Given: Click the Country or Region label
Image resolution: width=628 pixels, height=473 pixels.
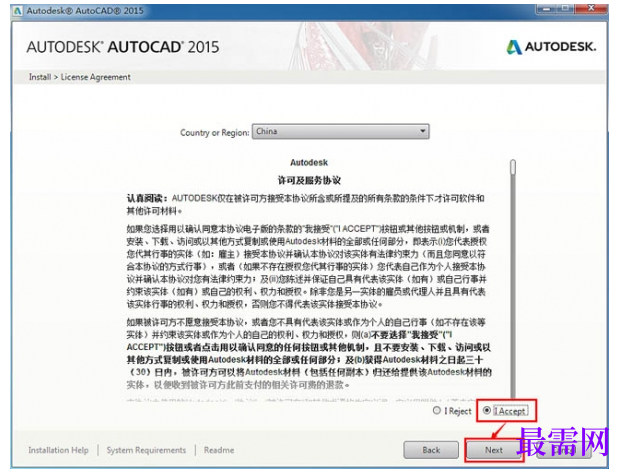Looking at the screenshot, I should coord(215,132).
